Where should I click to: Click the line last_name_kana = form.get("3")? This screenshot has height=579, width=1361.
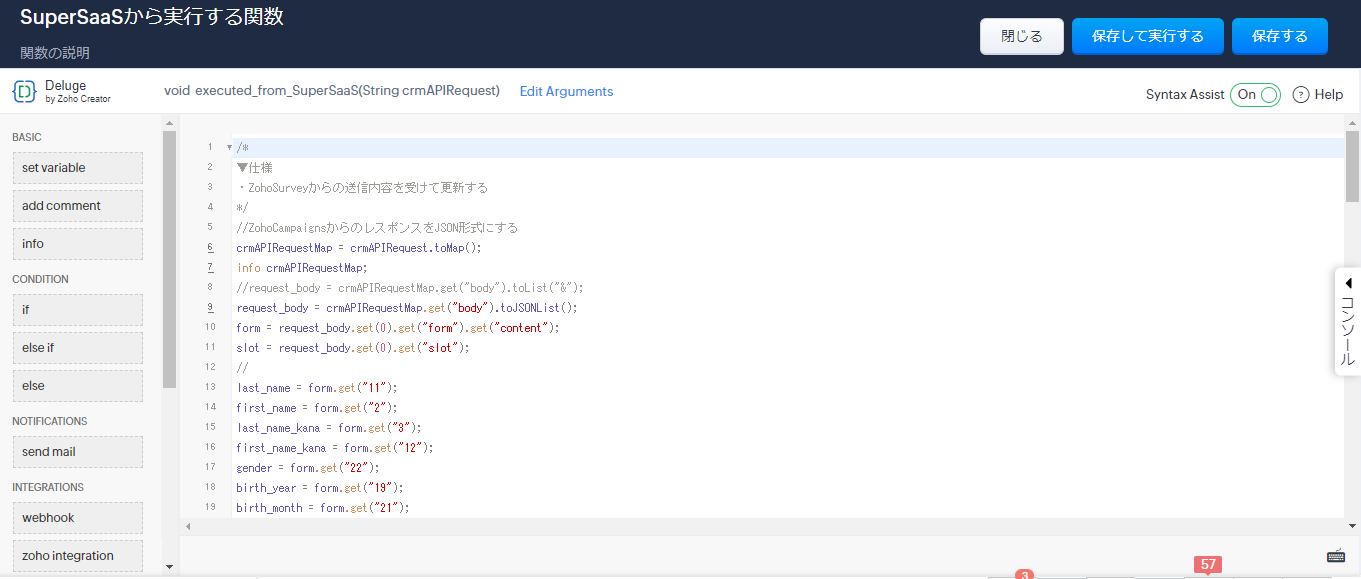click(x=329, y=427)
